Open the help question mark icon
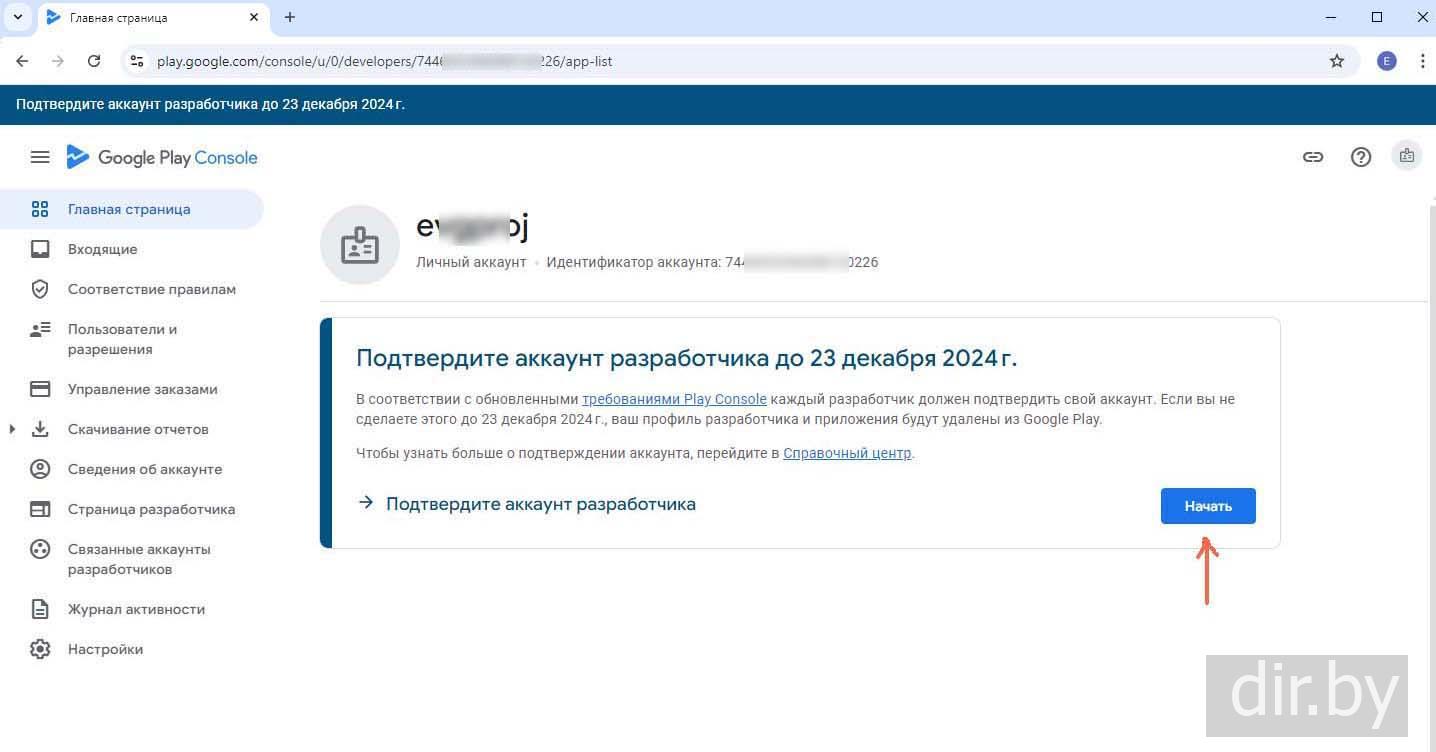This screenshot has width=1436, height=752. 1361,157
